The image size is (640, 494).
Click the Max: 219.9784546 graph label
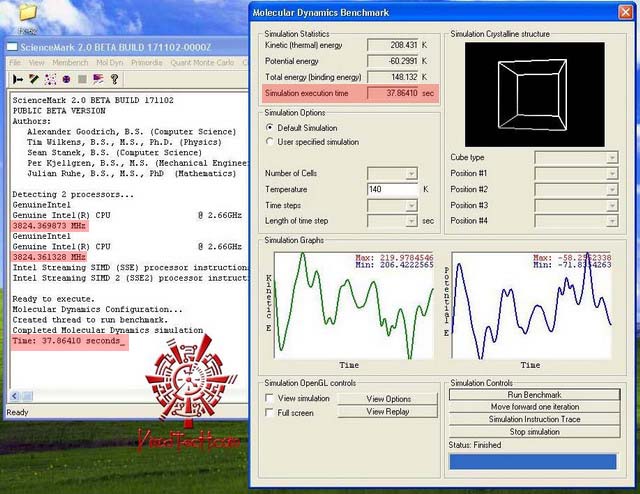coord(394,258)
